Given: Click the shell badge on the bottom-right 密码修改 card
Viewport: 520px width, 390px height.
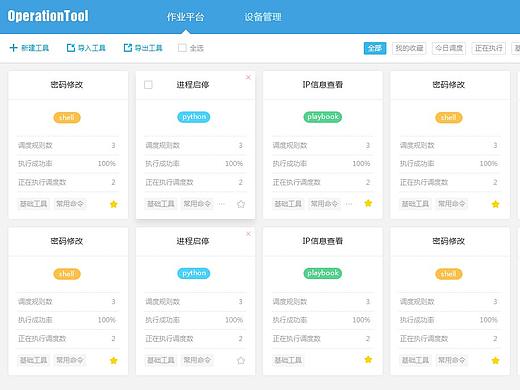Looking at the screenshot, I should 449,274.
